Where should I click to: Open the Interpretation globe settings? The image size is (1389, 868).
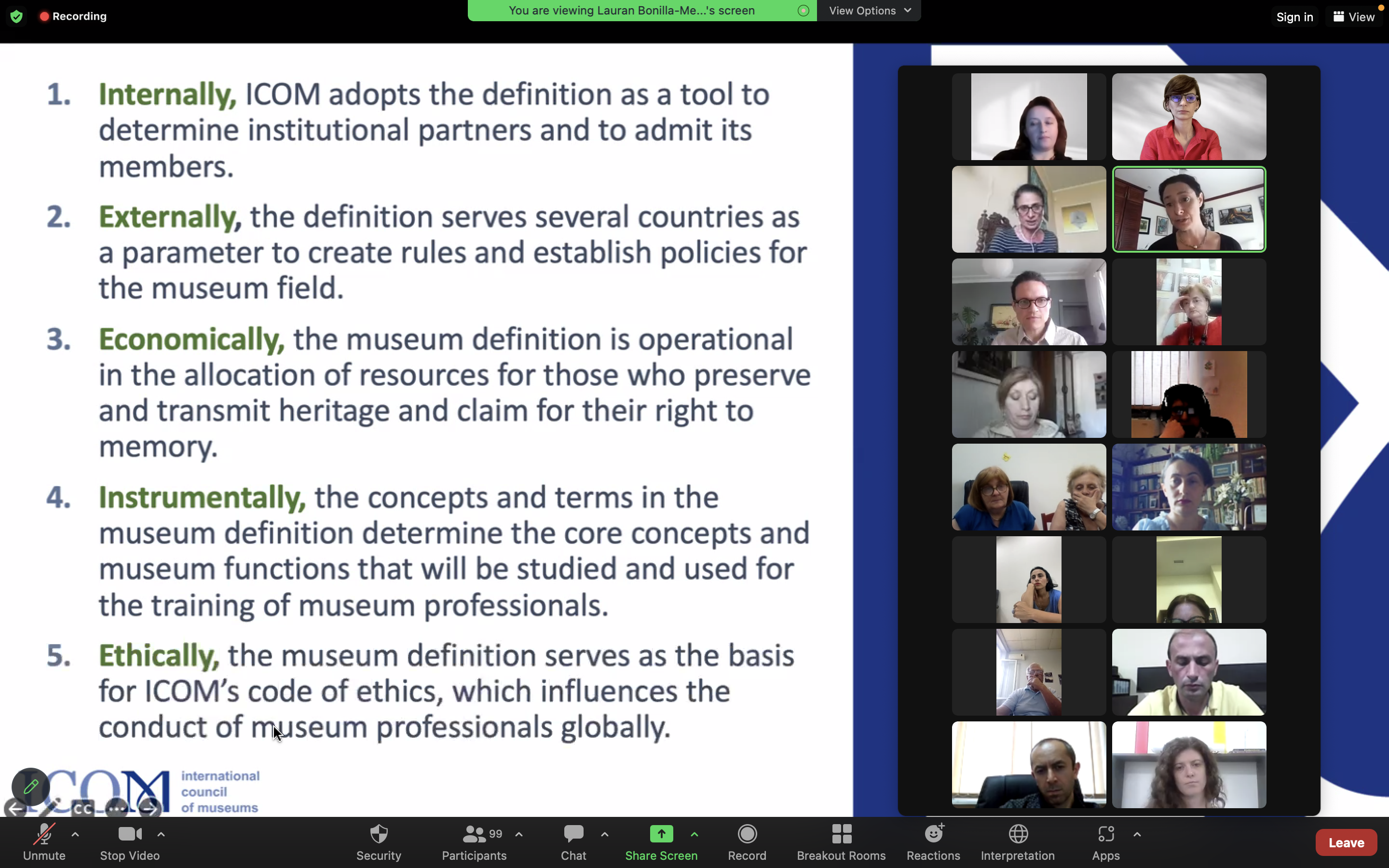(x=1017, y=841)
